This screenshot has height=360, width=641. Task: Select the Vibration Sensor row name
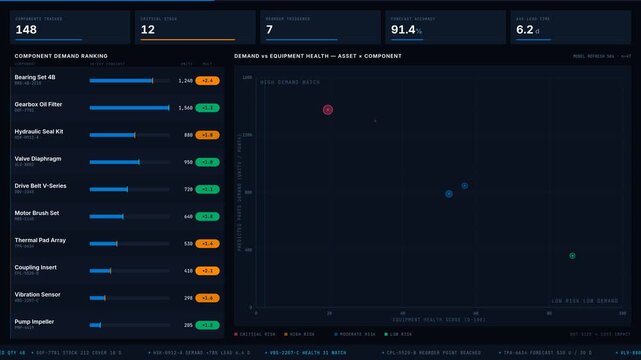(x=37, y=295)
